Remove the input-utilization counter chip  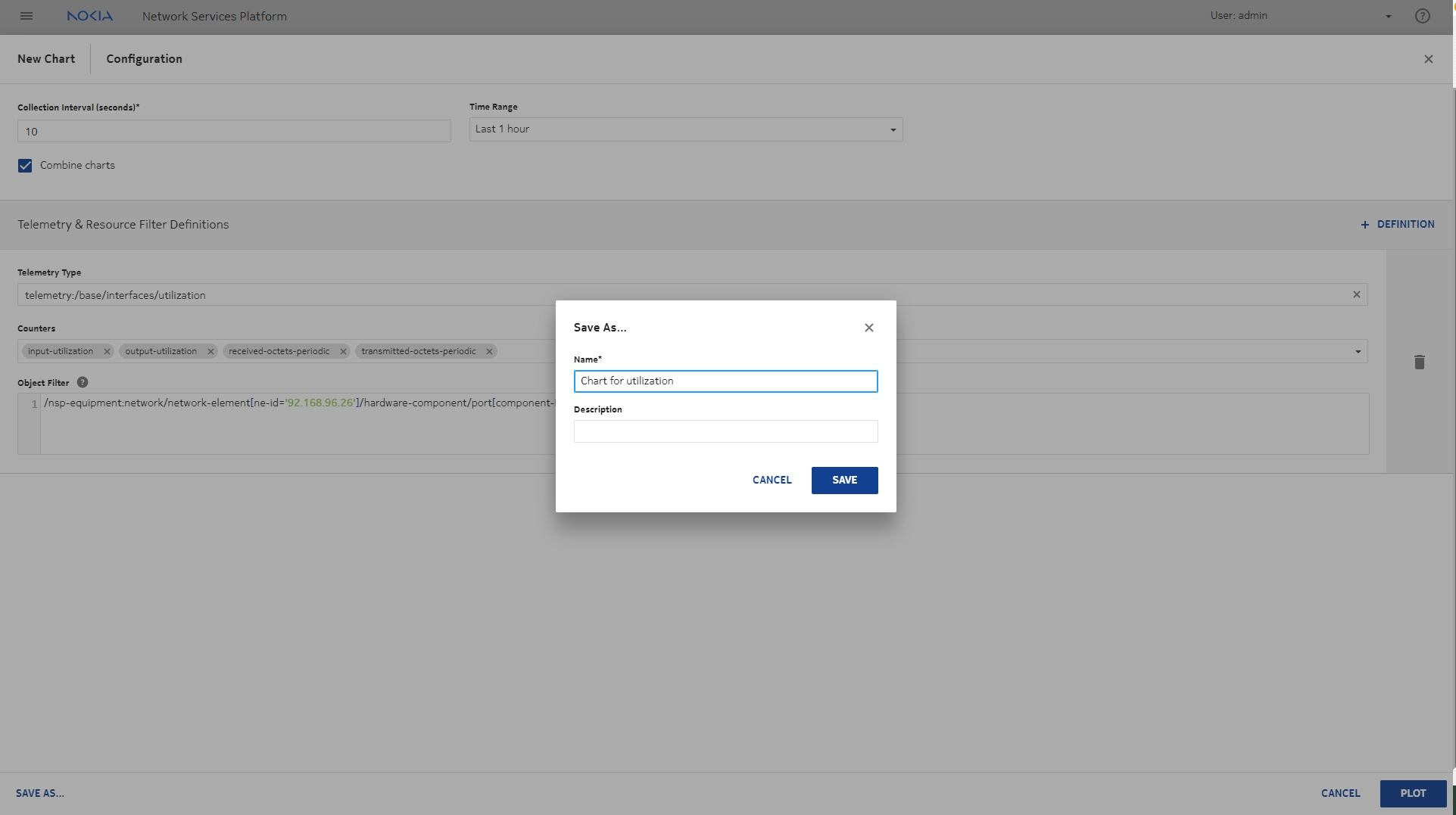107,351
